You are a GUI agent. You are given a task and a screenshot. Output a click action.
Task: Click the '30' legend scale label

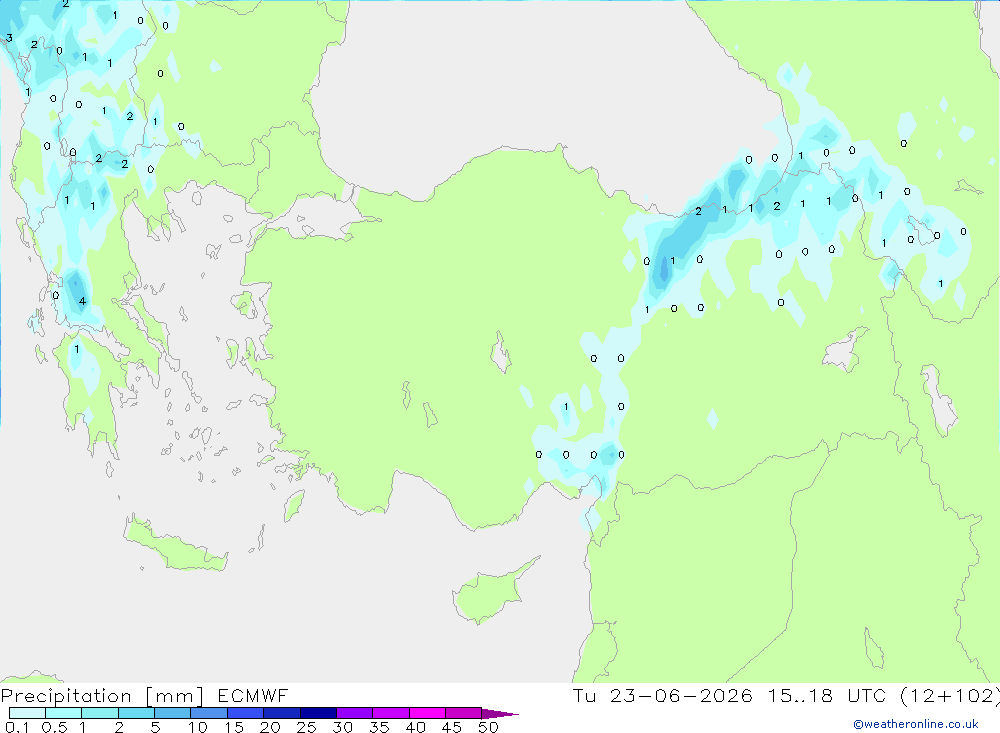(342, 727)
